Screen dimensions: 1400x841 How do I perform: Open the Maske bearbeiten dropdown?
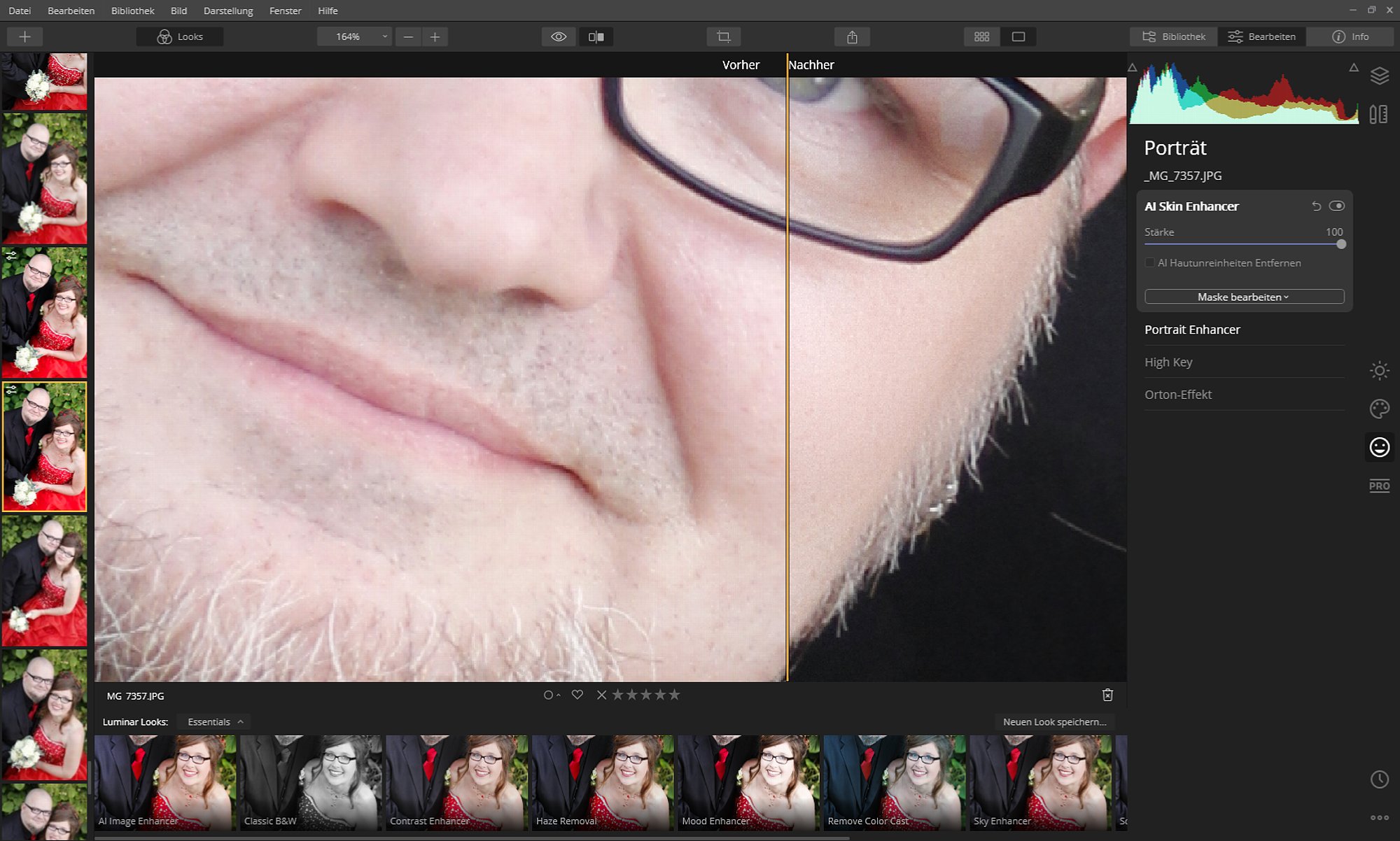(x=1244, y=297)
